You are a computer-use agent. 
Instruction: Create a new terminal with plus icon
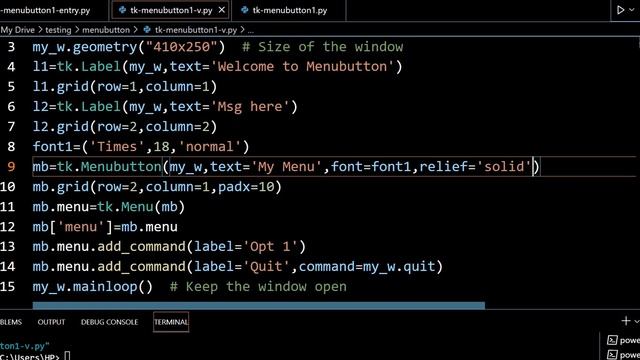pyautogui.click(x=626, y=321)
